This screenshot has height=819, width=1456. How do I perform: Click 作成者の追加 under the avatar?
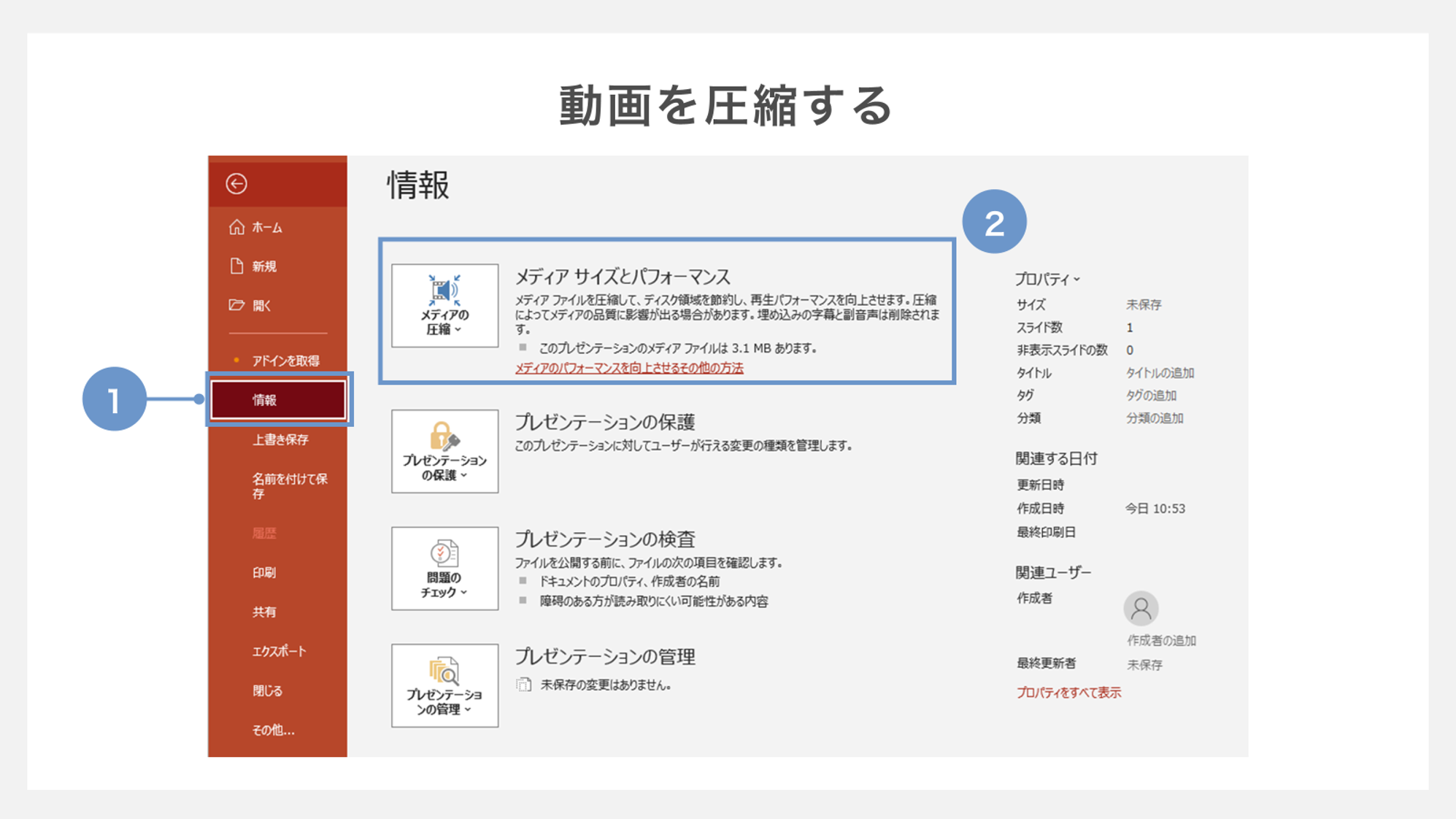click(1161, 641)
